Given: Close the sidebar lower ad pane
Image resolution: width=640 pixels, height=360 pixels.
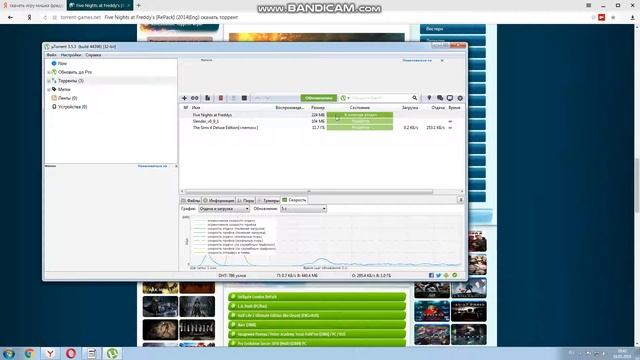Looking at the screenshot, I should click(x=176, y=166).
